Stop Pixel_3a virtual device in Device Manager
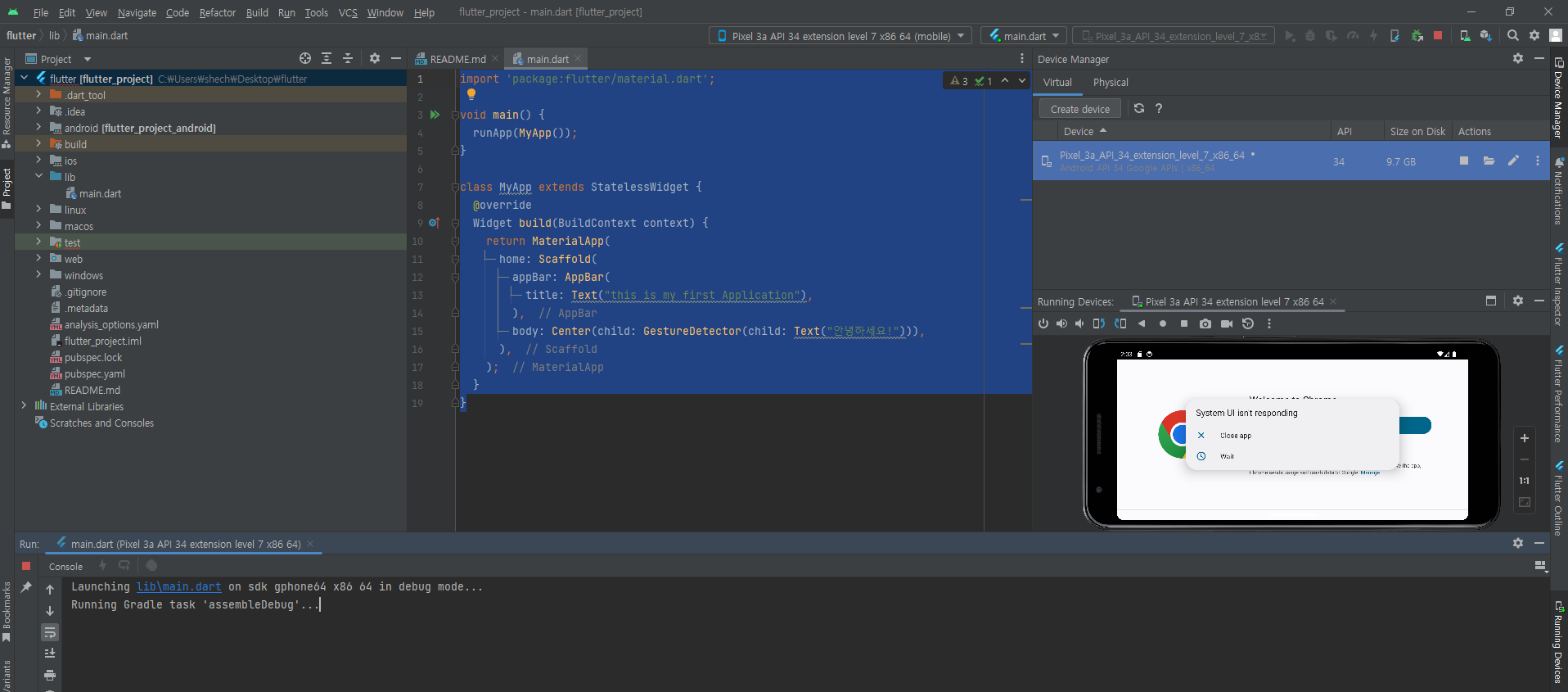This screenshot has width=1568, height=692. (1464, 161)
